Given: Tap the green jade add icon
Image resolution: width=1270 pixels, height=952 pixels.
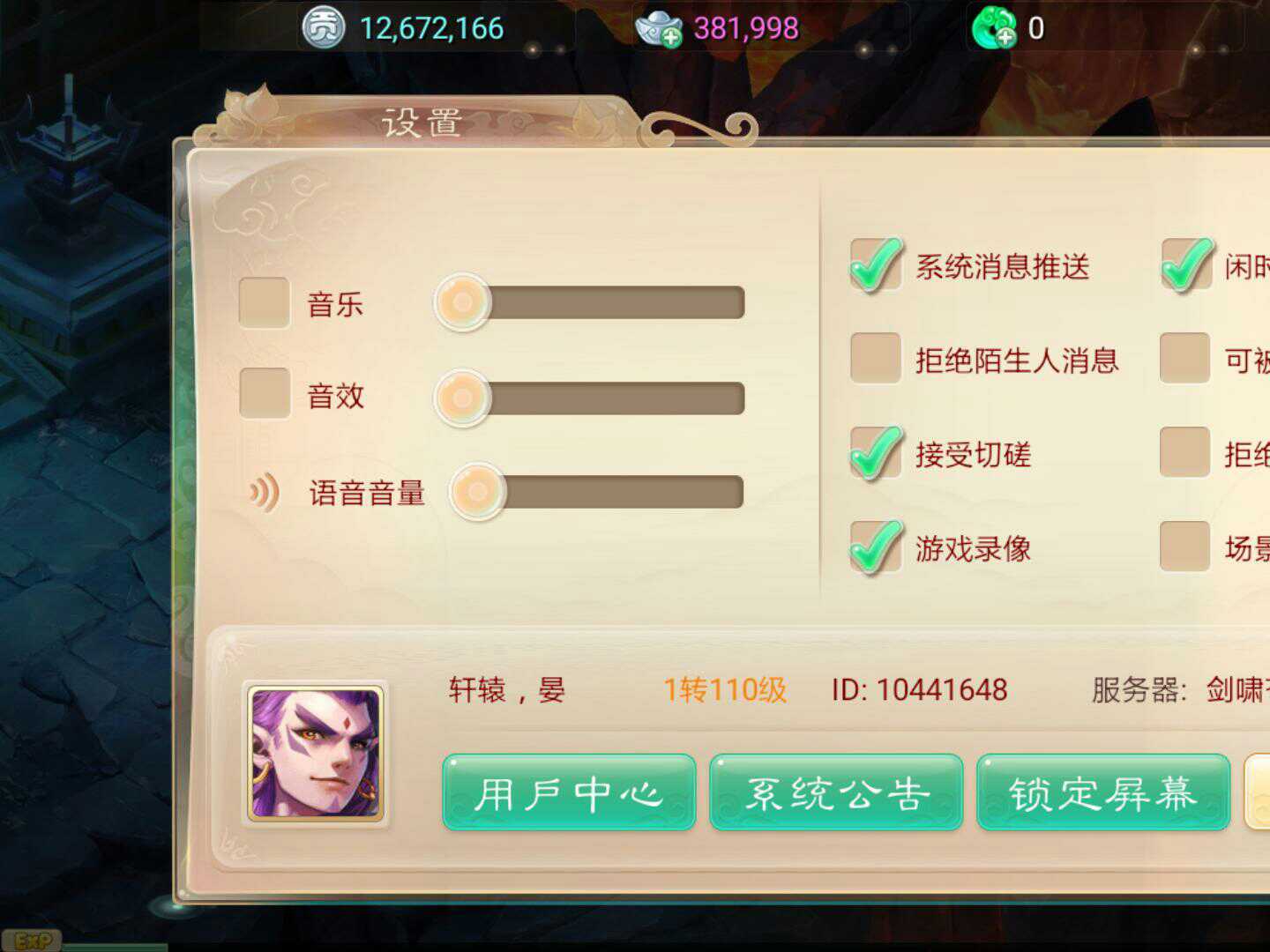Looking at the screenshot, I should (x=994, y=27).
